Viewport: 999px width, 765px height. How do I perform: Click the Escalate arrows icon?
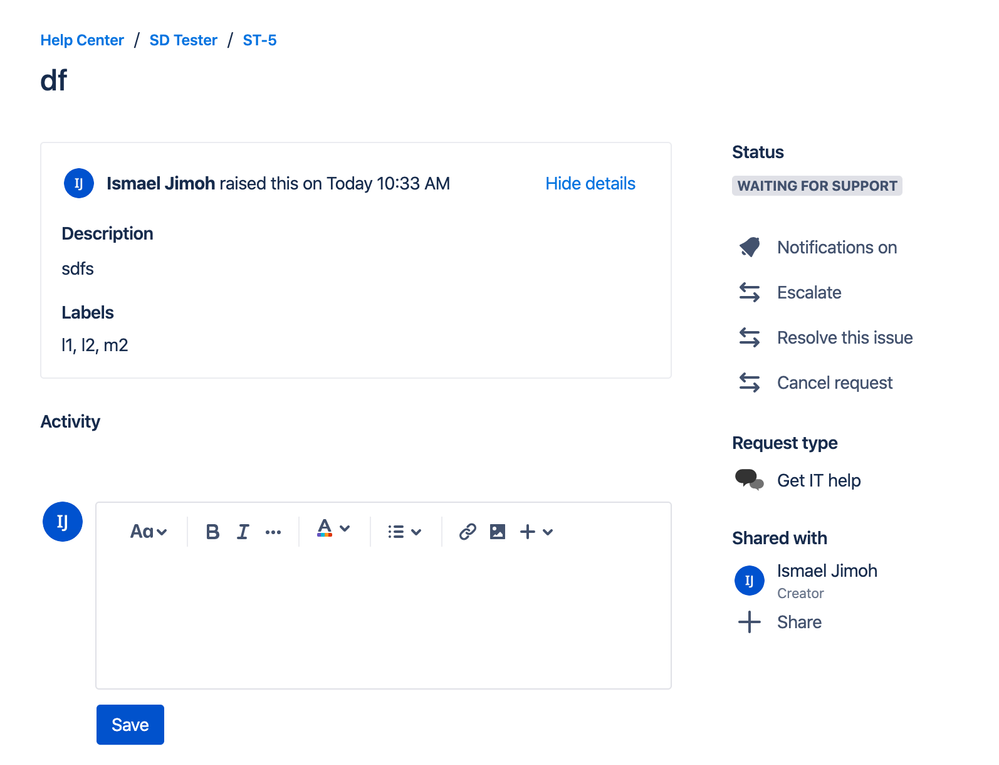749,292
